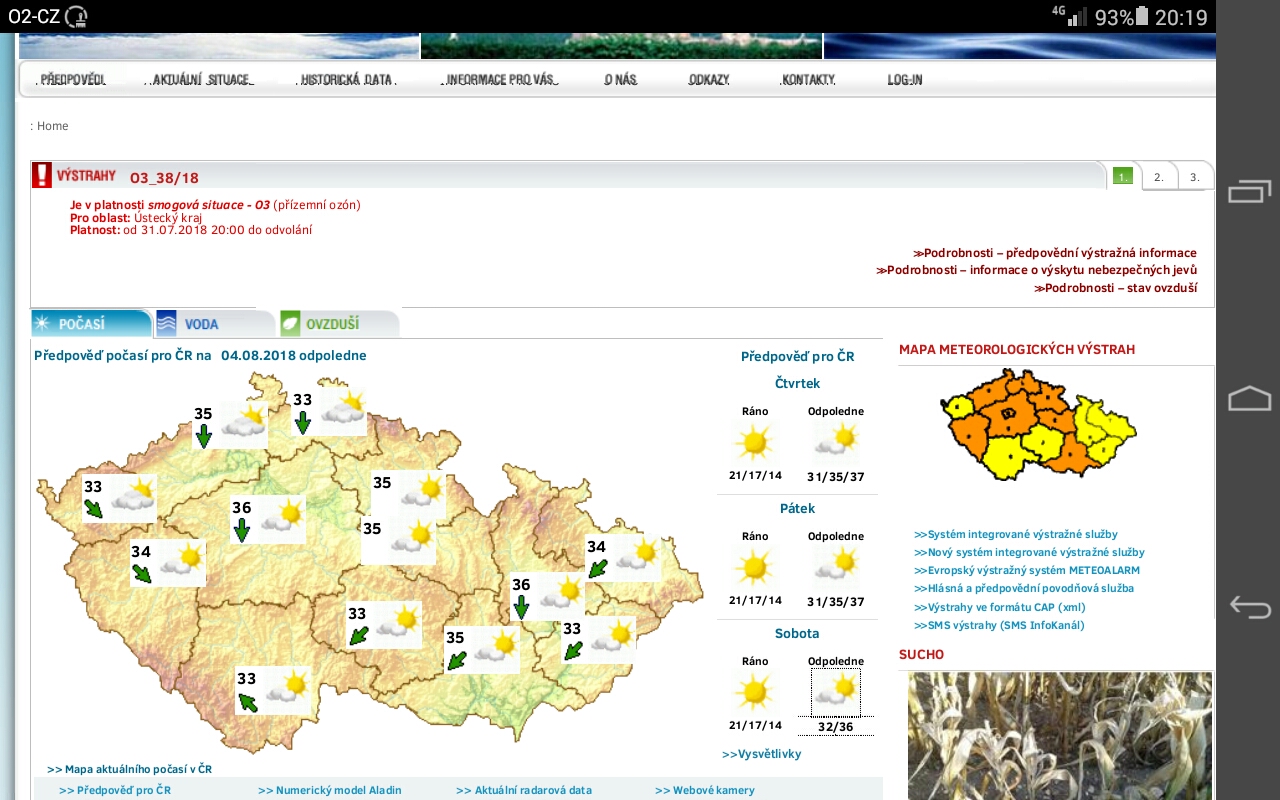
Task: Open Mapa aktuálního počasí v ČR link
Action: (129, 770)
